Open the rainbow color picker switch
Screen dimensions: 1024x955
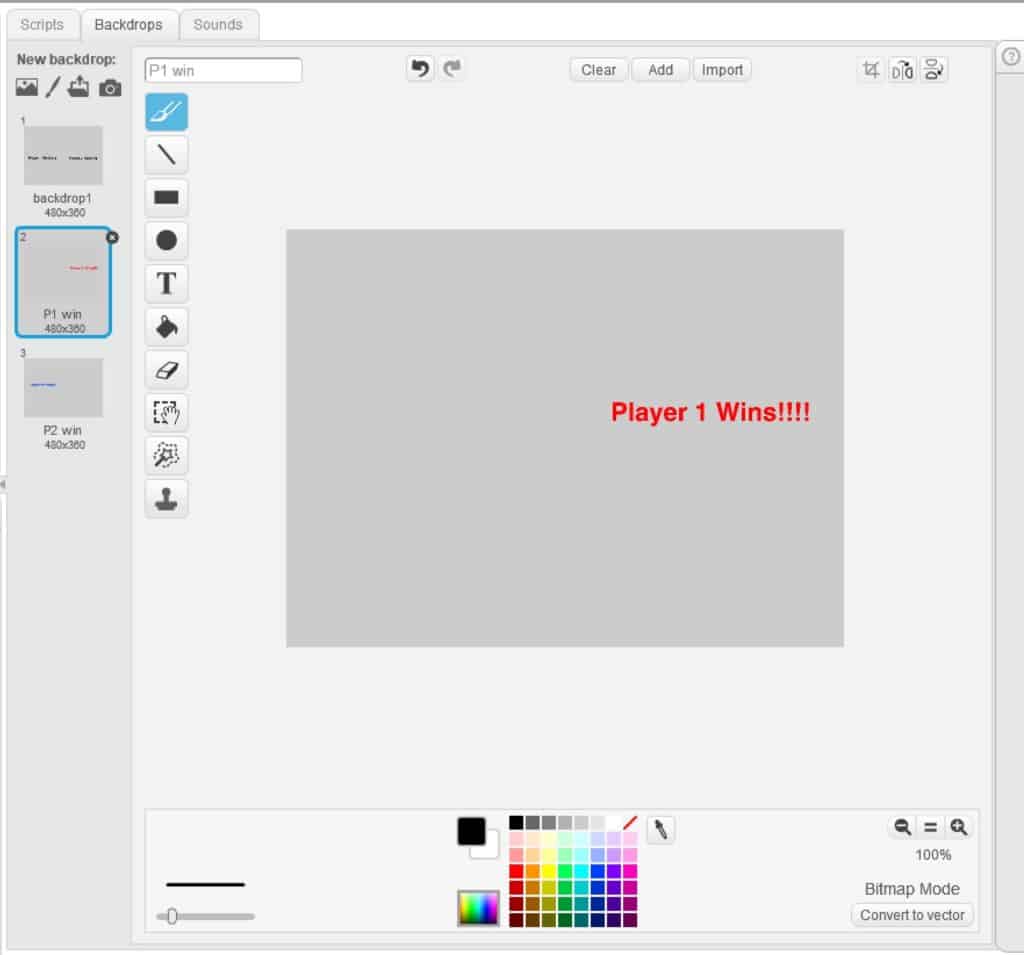click(x=478, y=908)
